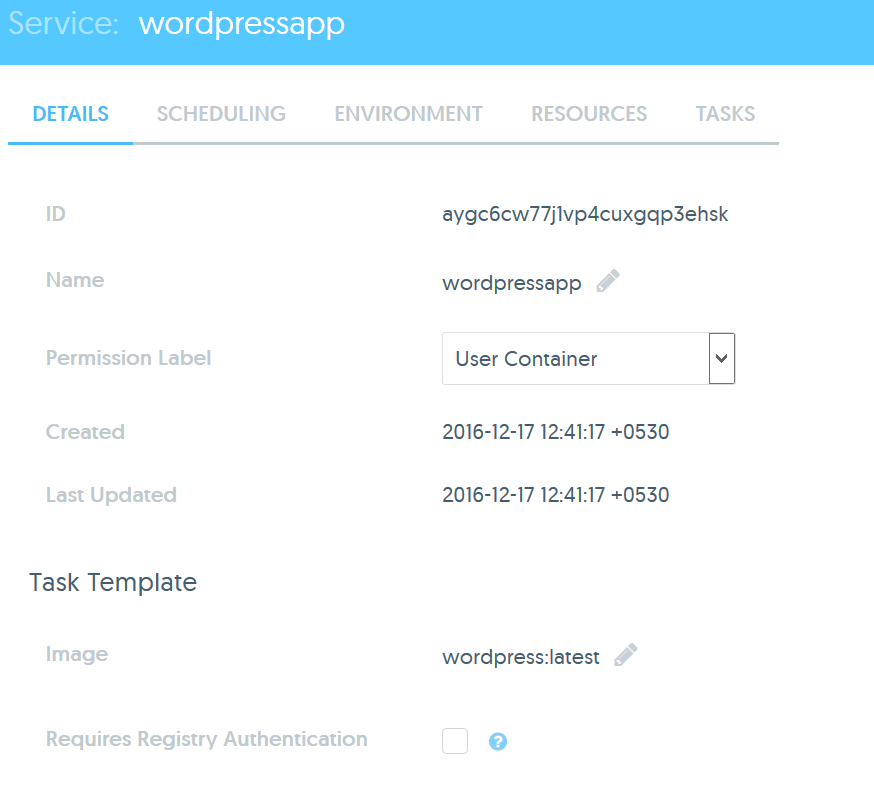Click the wordpressapp value in Name row
This screenshot has height=789, width=874.
pos(512,283)
